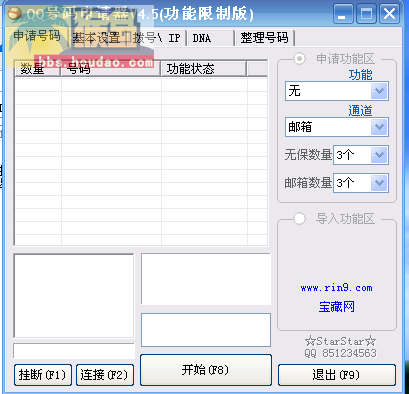Open the DNA tab
This screenshot has width=409, height=394.
pyautogui.click(x=211, y=38)
